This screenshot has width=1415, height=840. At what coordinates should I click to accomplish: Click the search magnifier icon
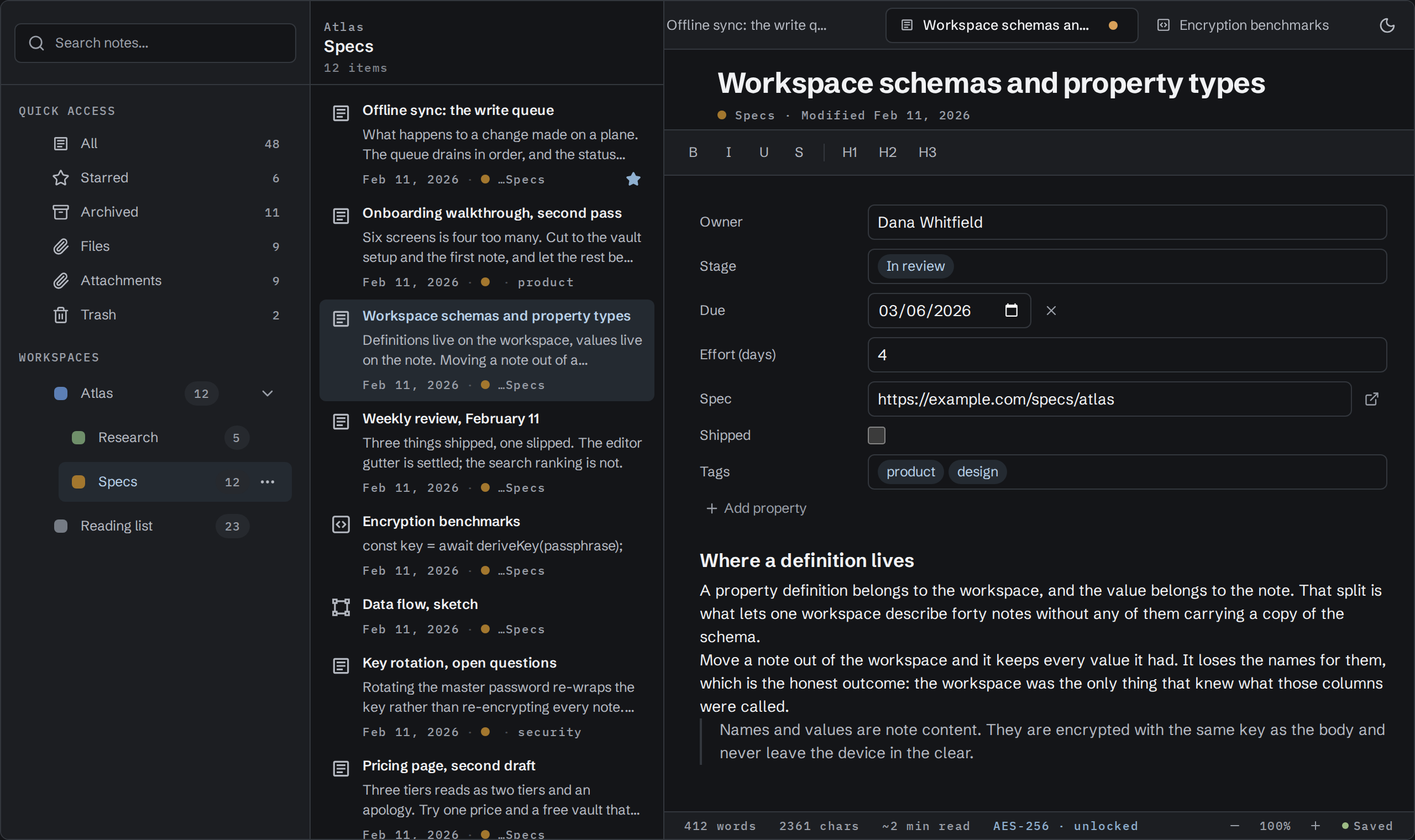coord(36,43)
